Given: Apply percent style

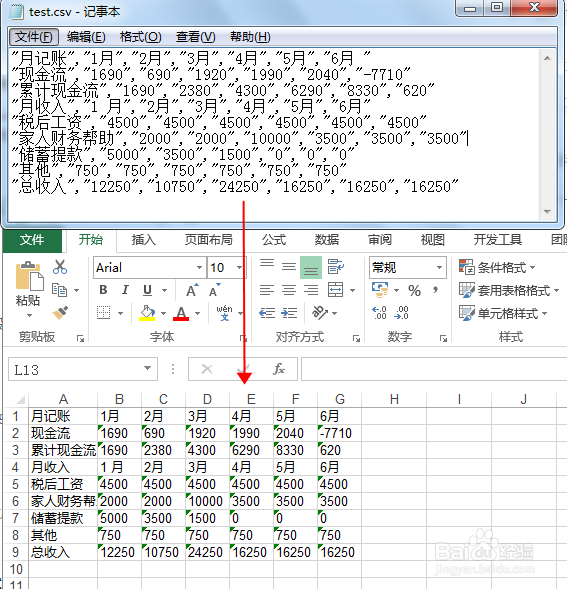Looking at the screenshot, I should click(414, 290).
